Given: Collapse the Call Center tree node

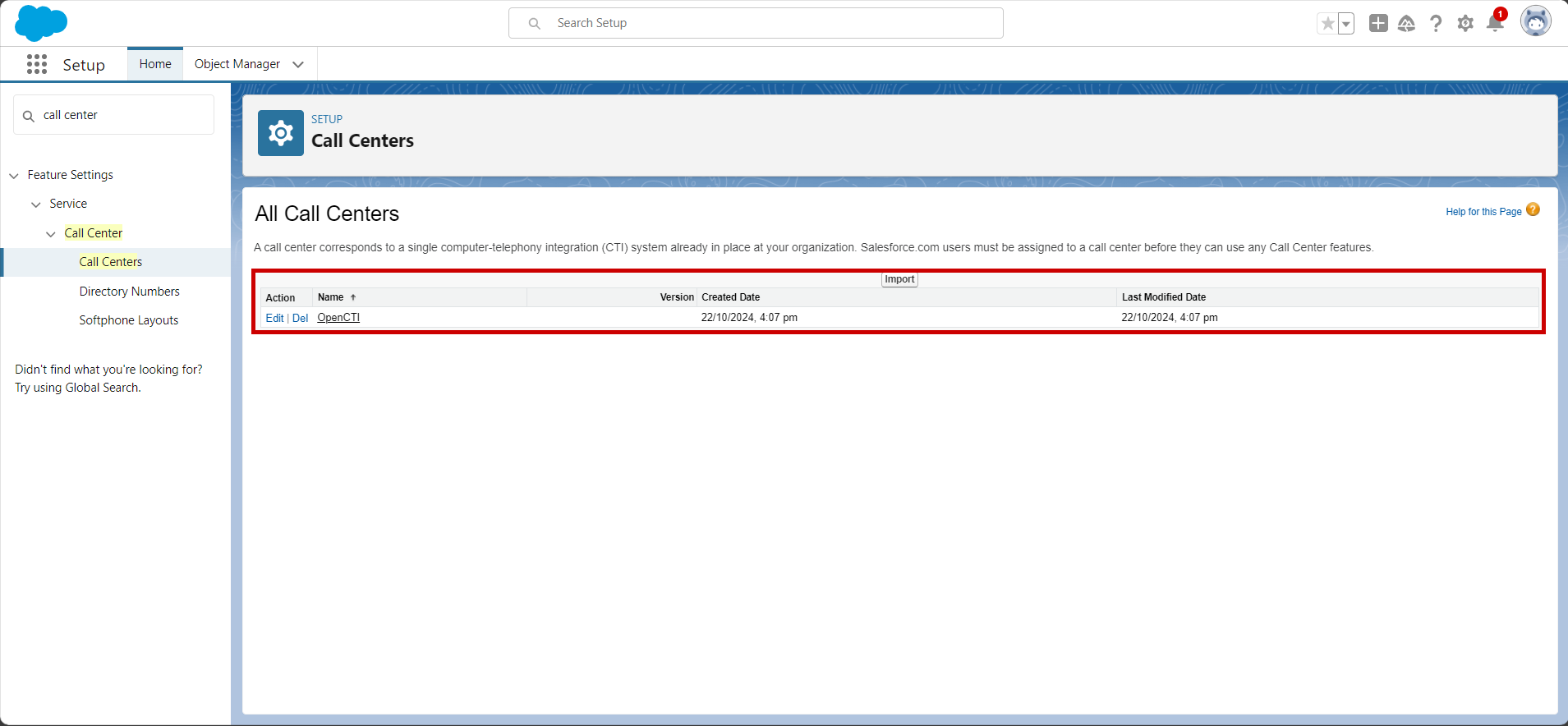Looking at the screenshot, I should (51, 234).
